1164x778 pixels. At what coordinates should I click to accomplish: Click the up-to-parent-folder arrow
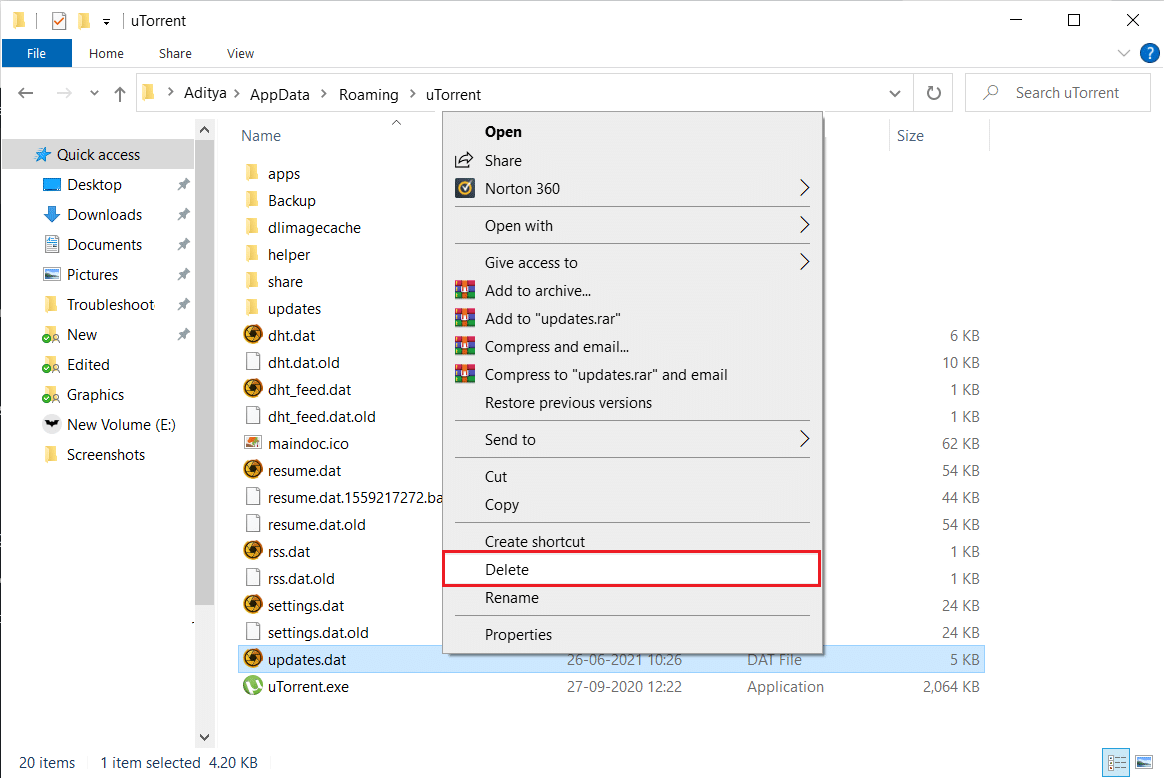(119, 92)
